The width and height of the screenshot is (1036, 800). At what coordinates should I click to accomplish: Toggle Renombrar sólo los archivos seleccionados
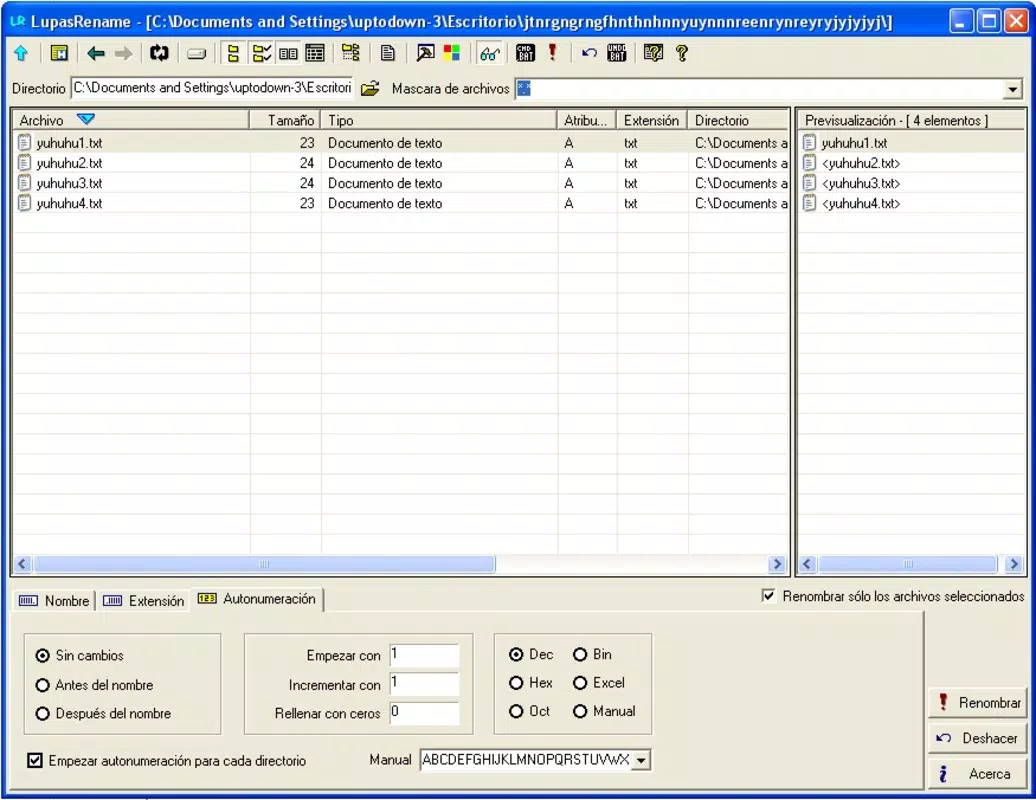pos(768,596)
